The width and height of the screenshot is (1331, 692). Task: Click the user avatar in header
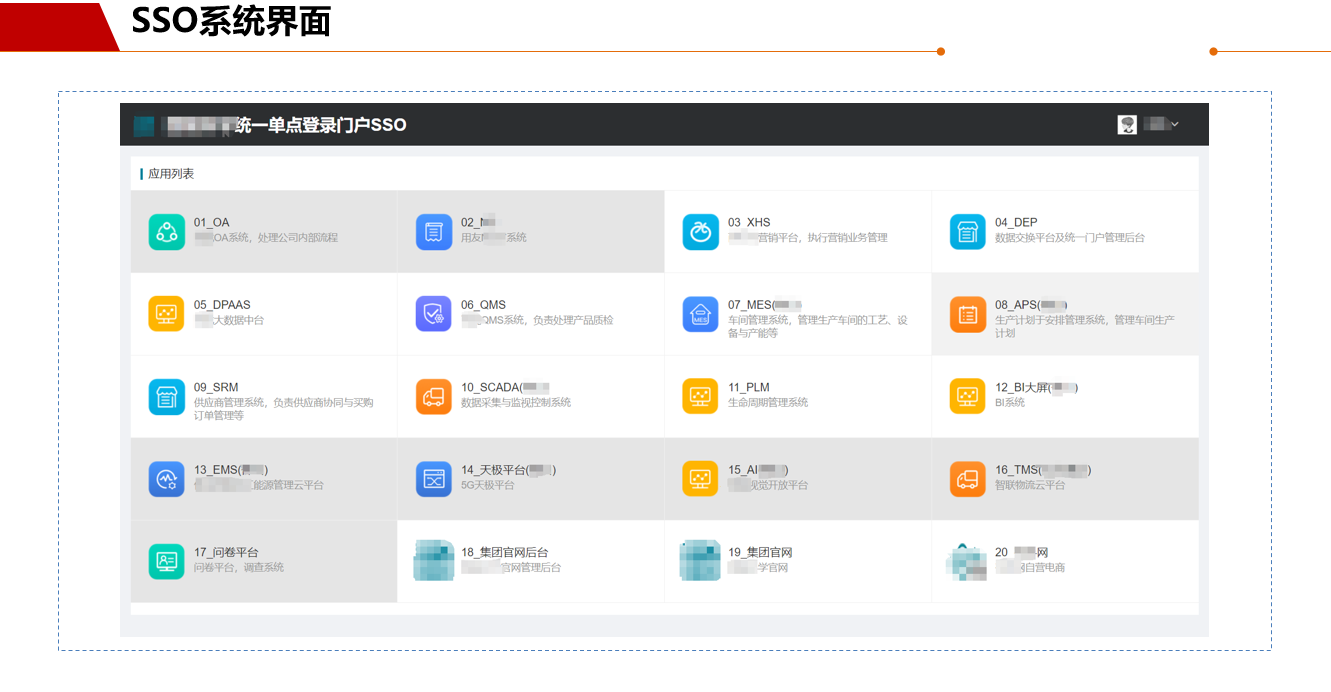1127,125
